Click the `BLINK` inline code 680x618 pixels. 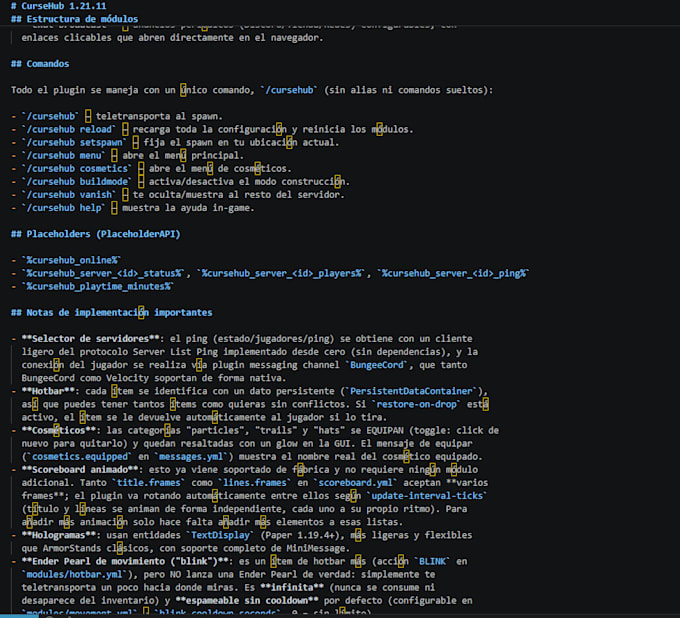coord(432,561)
